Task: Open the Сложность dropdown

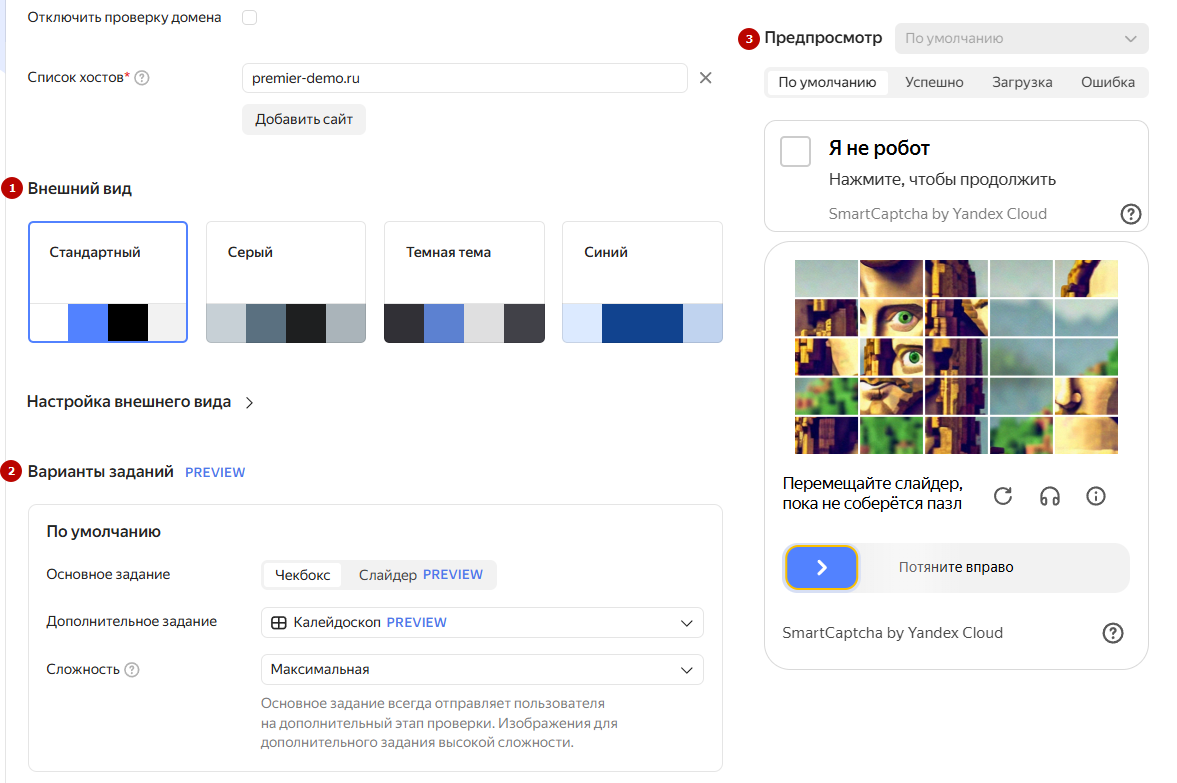Action: (x=482, y=669)
